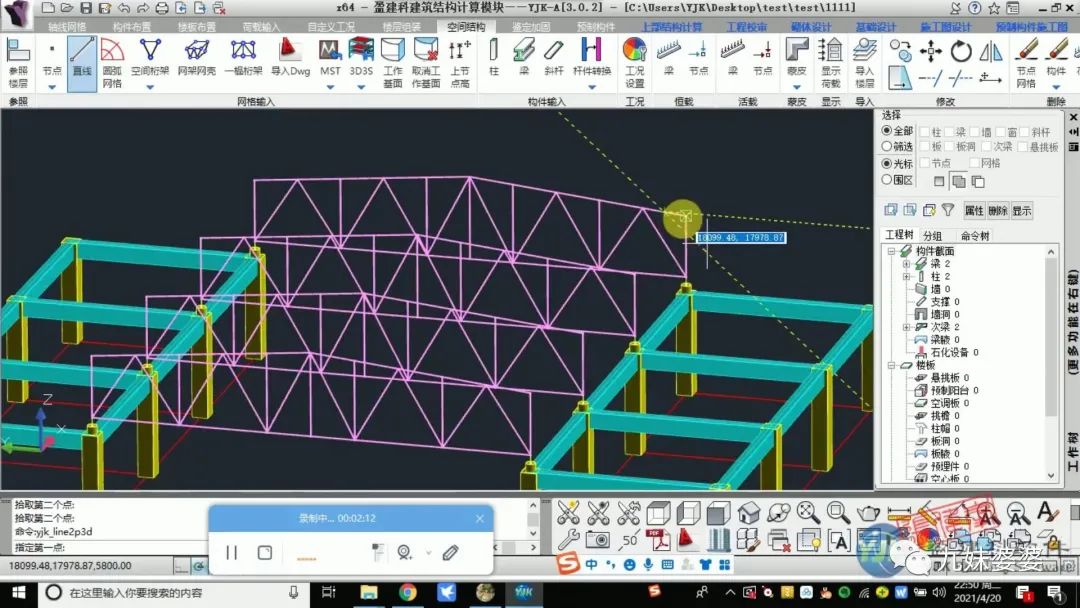Select the 光标 radio option
The width and height of the screenshot is (1080, 608).
[x=897, y=163]
